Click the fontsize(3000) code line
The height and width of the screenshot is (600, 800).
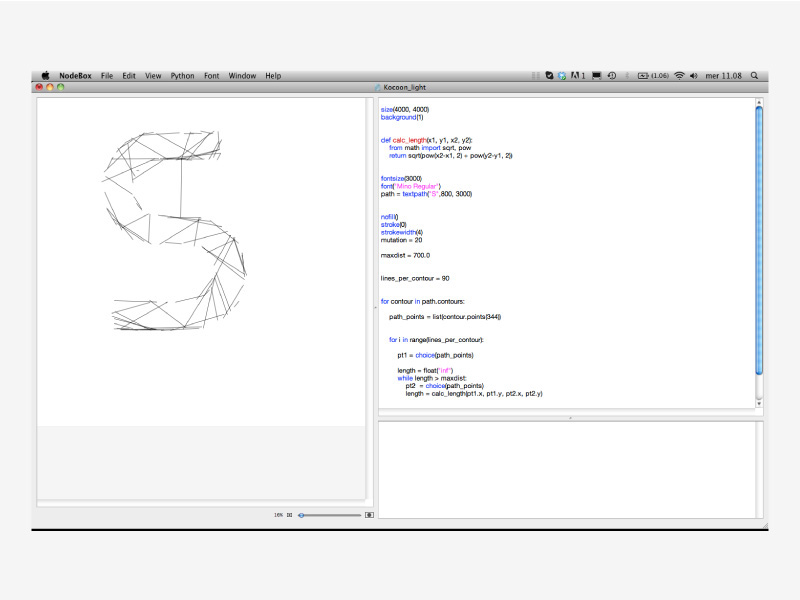(401, 179)
